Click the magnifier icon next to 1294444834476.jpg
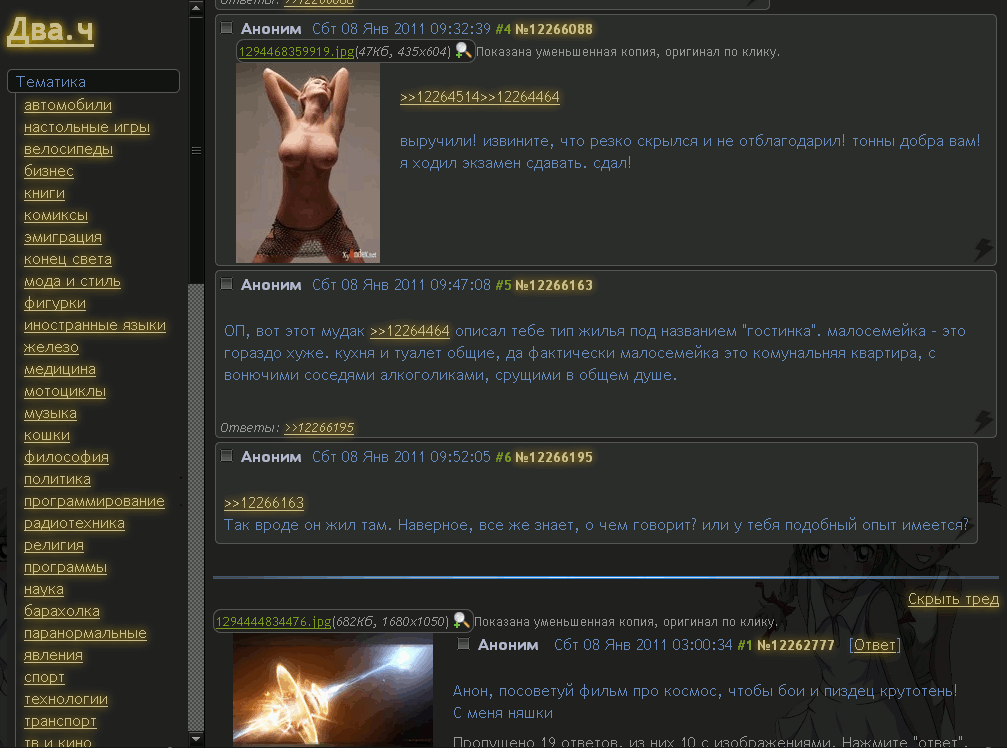The image size is (1007, 748). [461, 620]
